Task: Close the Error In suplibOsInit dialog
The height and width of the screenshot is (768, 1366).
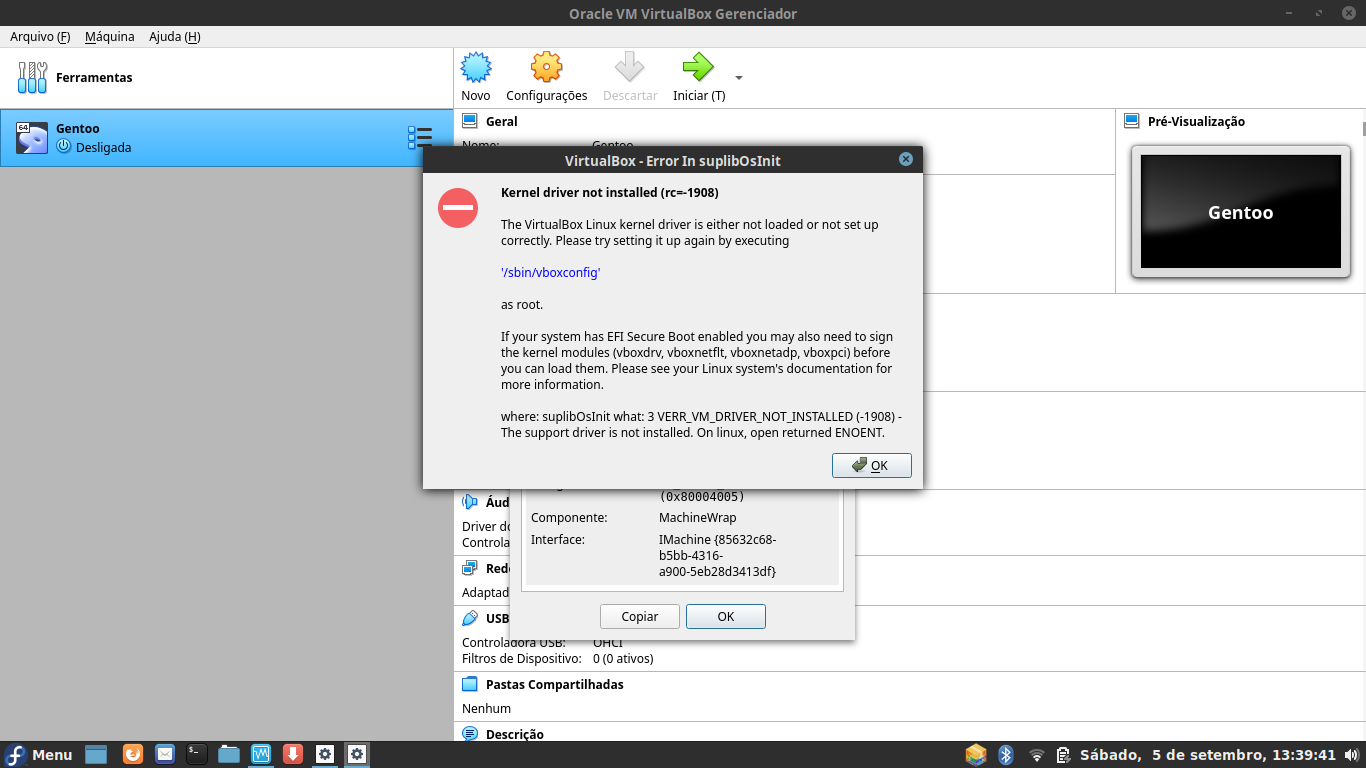Action: tap(906, 159)
